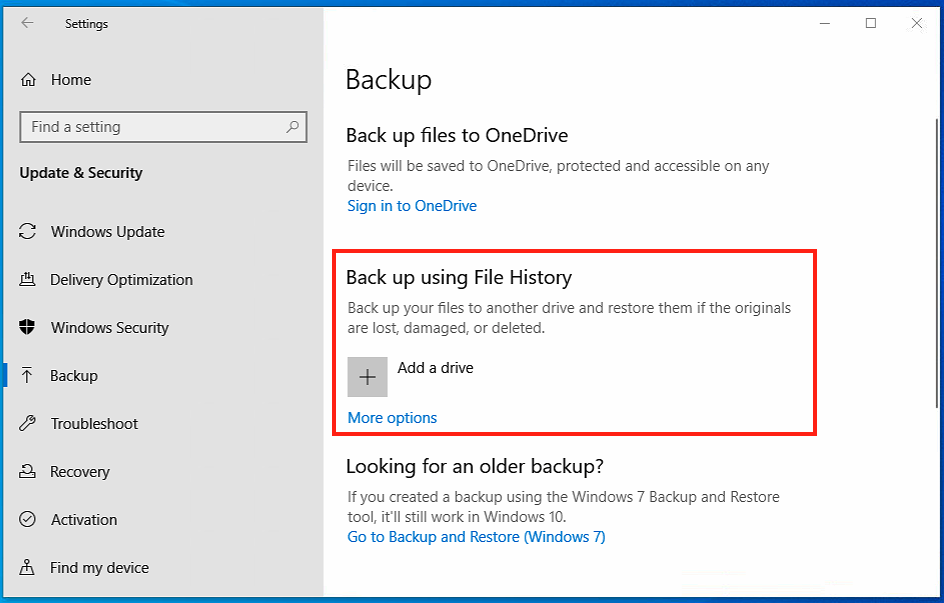This screenshot has height=603, width=944.
Task: Minimize the Settings window
Action: tap(825, 23)
